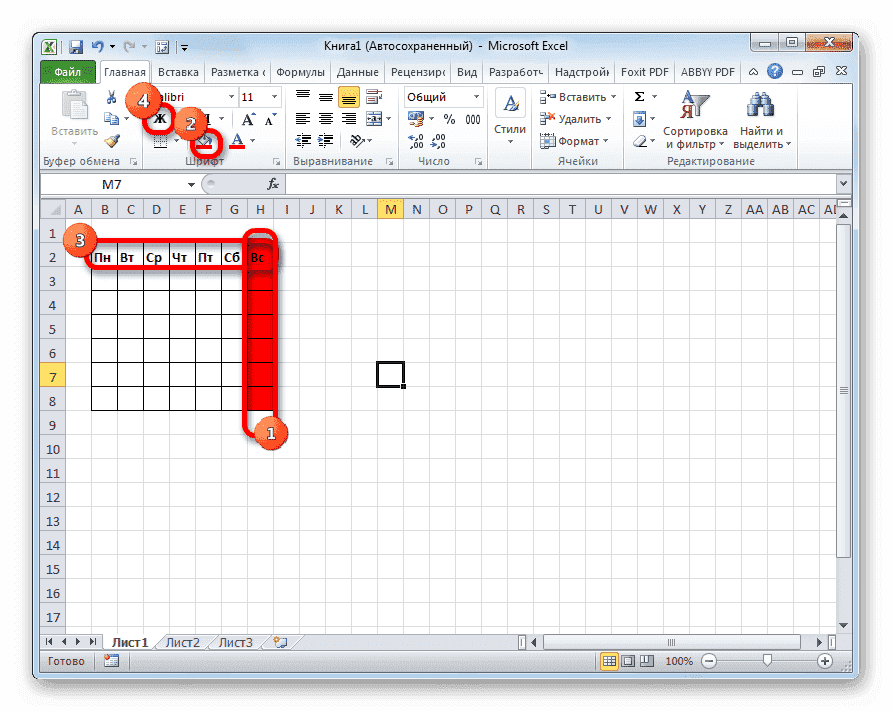Open the Общий number format dropdown
Image resolution: width=892 pixels, height=712 pixels.
pyautogui.click(x=438, y=96)
